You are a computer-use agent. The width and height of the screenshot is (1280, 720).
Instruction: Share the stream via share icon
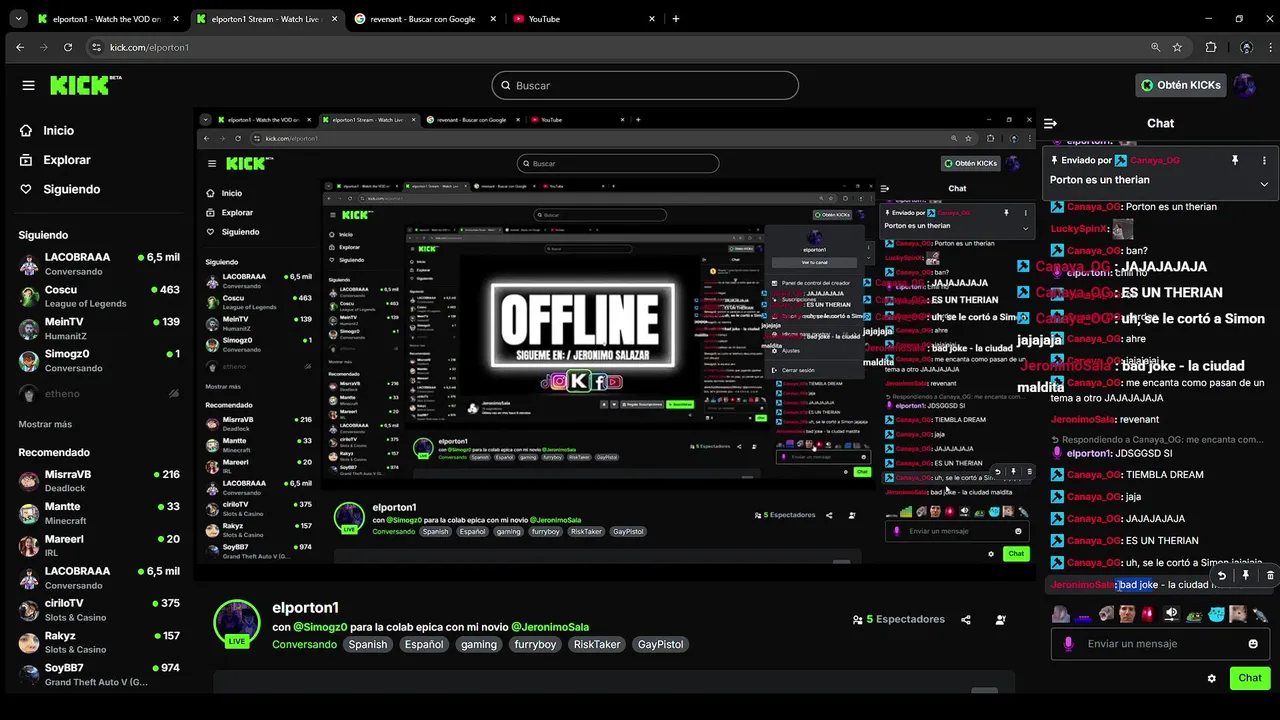(x=966, y=620)
